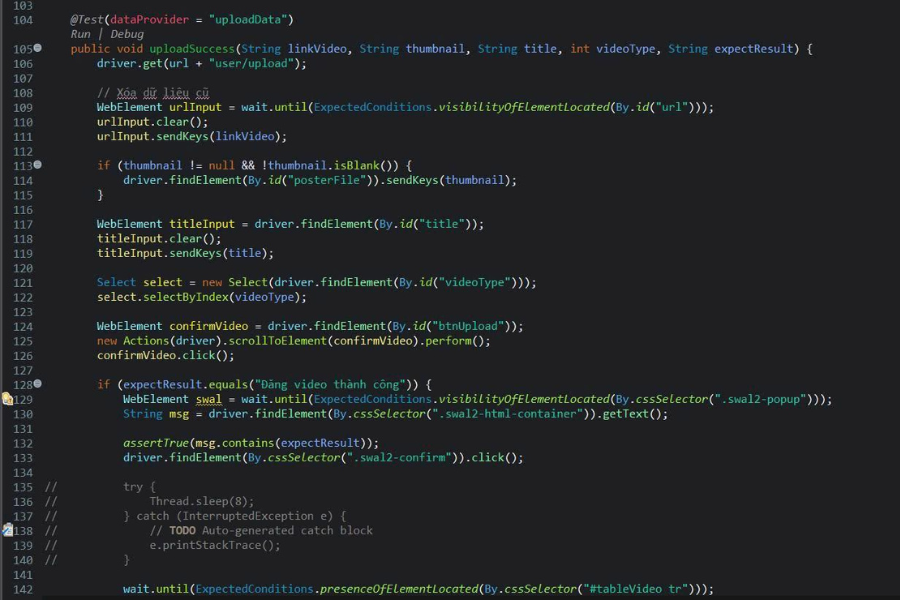Click the Run code lens link

point(80,34)
